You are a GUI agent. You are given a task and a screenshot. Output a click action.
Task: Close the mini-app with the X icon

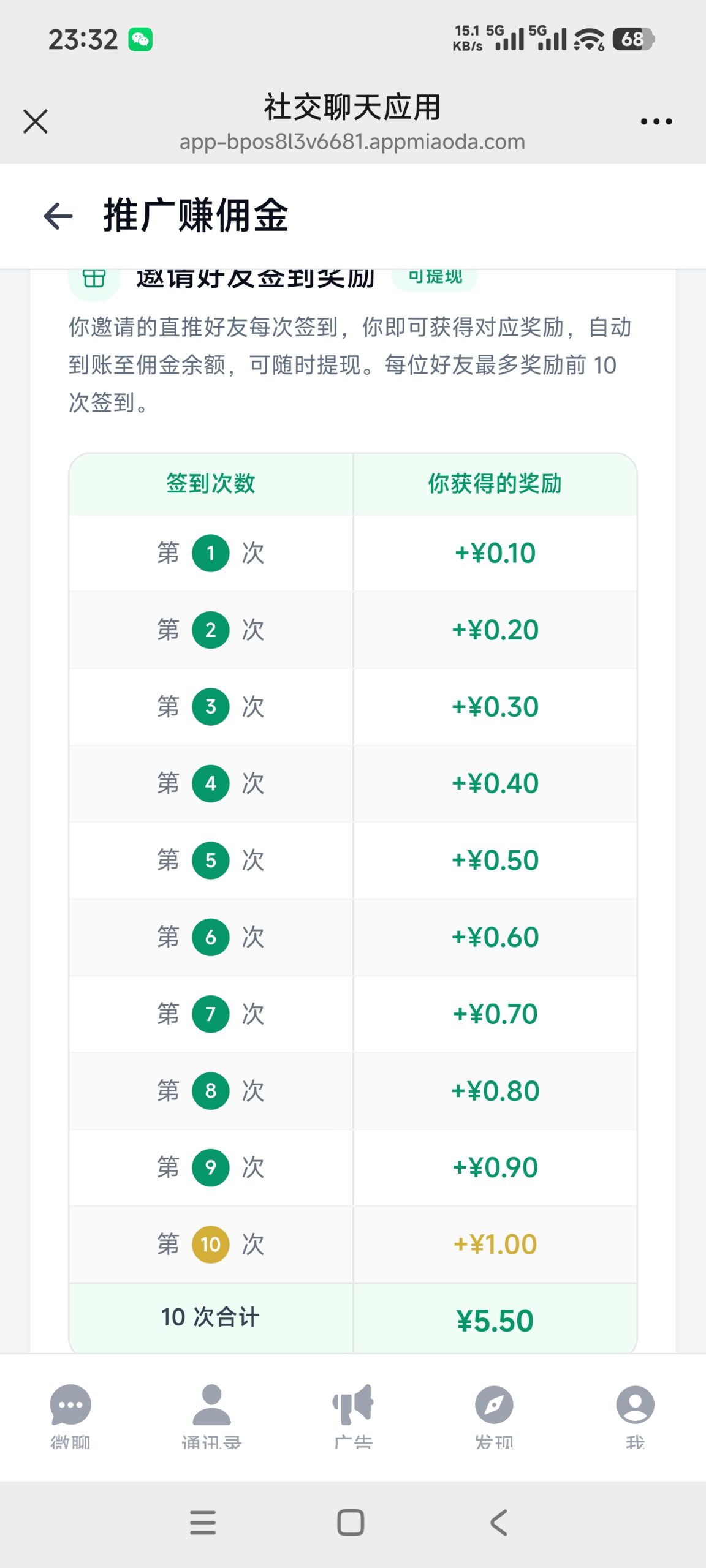pos(36,121)
